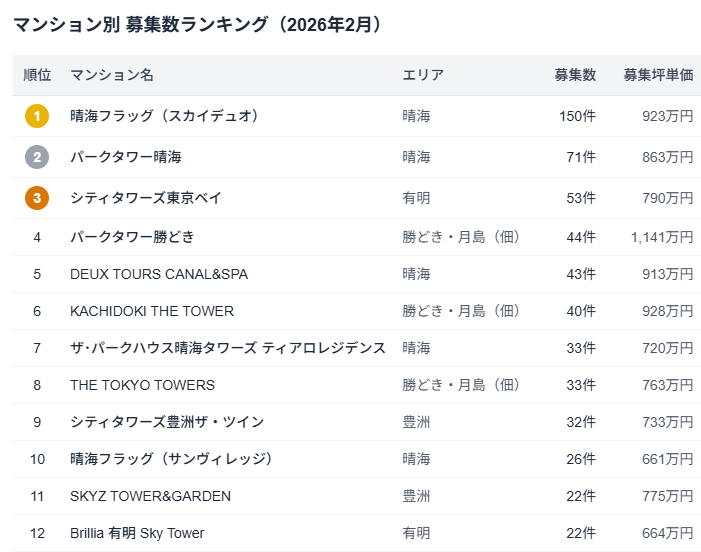Viewport: 701px width, 552px height.
Task: Click ザ・パークハウス晴海タワーズ ティアロレジデンス
Action: coord(228,348)
